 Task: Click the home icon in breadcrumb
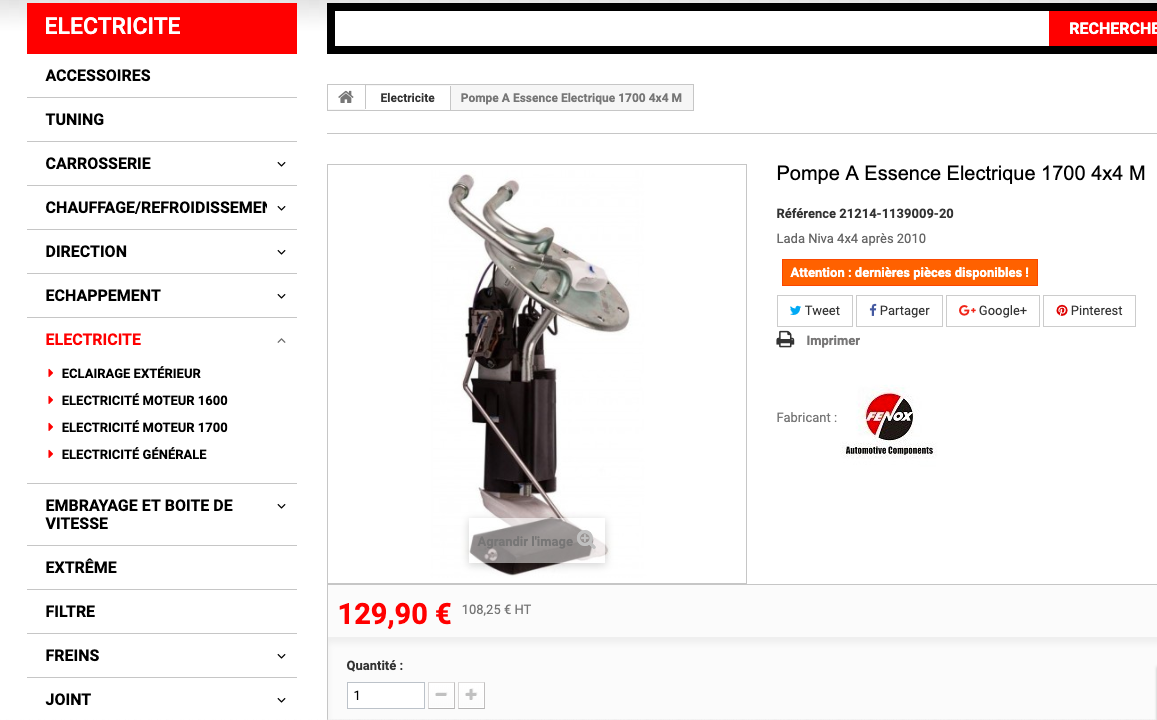pyautogui.click(x=345, y=97)
